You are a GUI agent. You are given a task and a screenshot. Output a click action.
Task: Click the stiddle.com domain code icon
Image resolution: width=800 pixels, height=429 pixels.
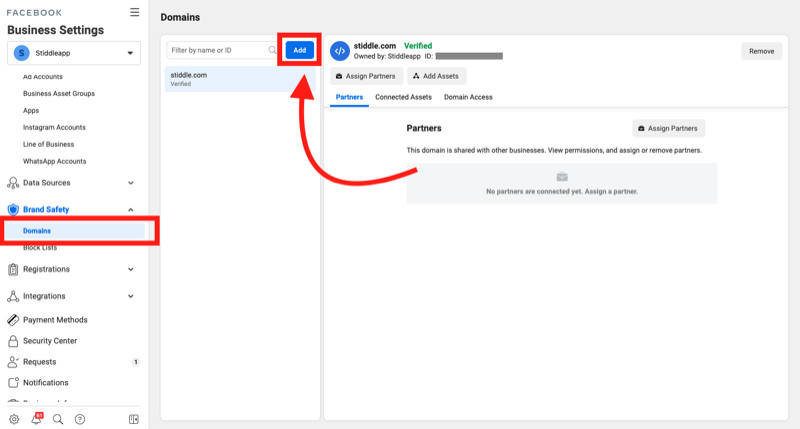point(340,51)
